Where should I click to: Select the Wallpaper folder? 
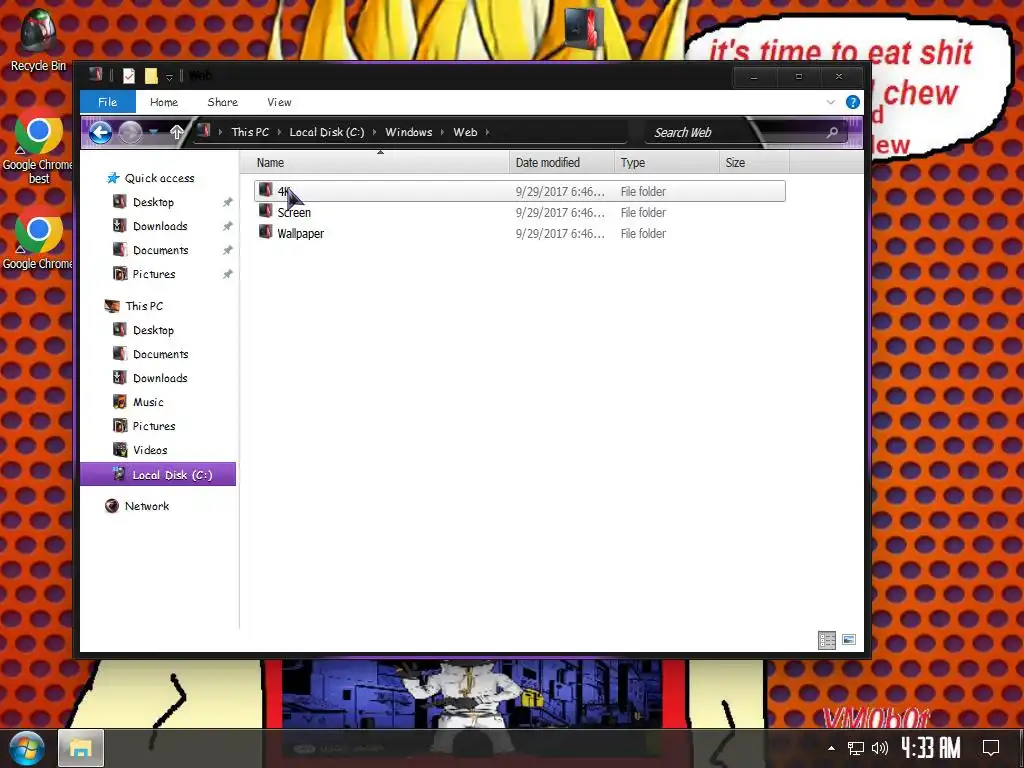tap(520, 233)
